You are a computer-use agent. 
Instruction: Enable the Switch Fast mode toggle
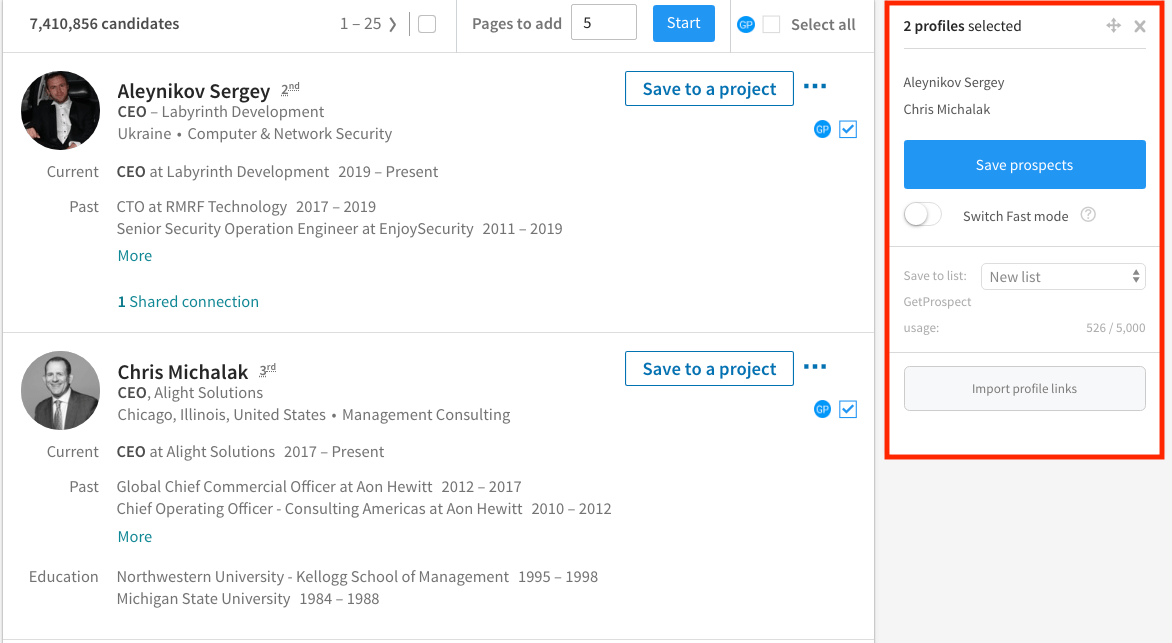(922, 215)
